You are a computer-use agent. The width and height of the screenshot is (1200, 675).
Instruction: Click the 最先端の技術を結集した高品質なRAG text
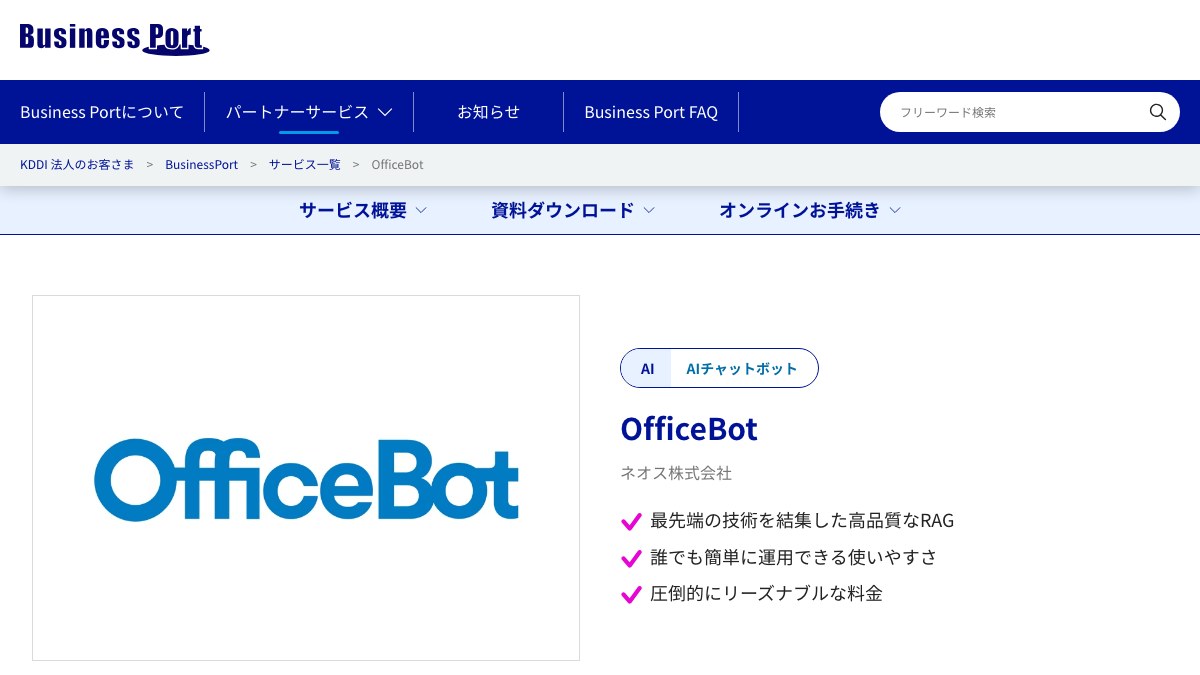coord(802,521)
